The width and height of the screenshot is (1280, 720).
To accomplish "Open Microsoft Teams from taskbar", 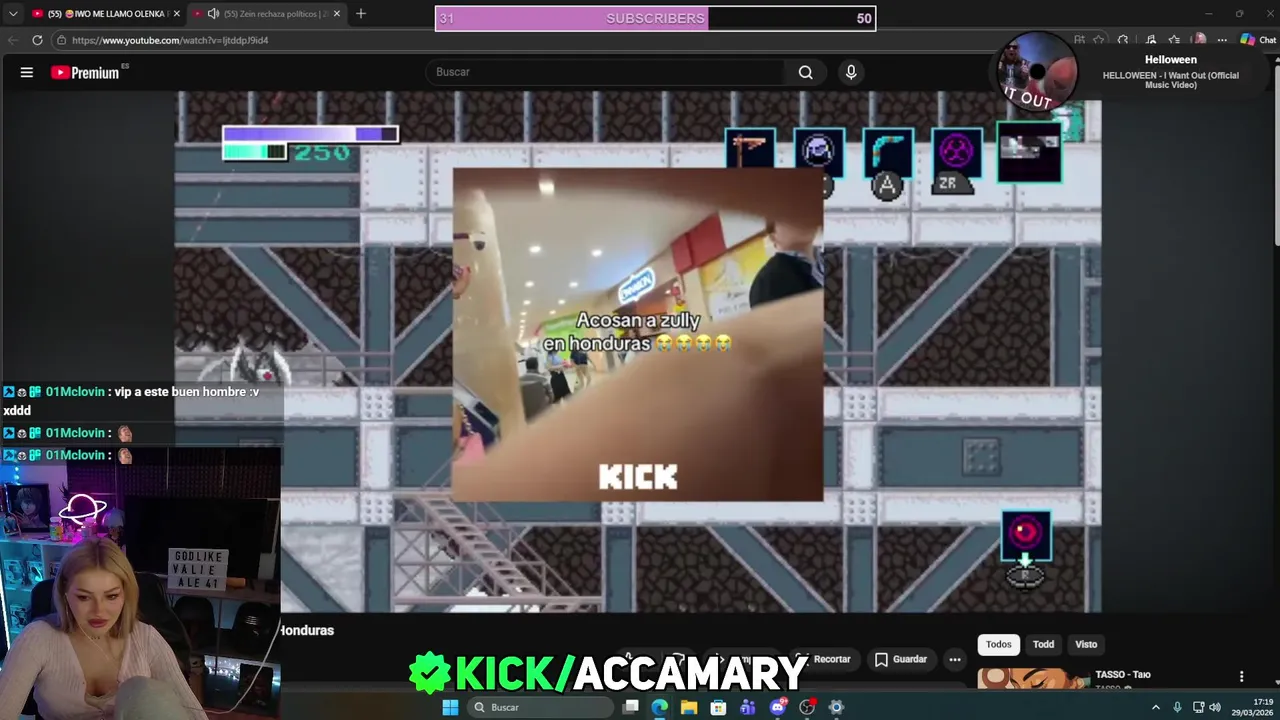I will coord(748,707).
